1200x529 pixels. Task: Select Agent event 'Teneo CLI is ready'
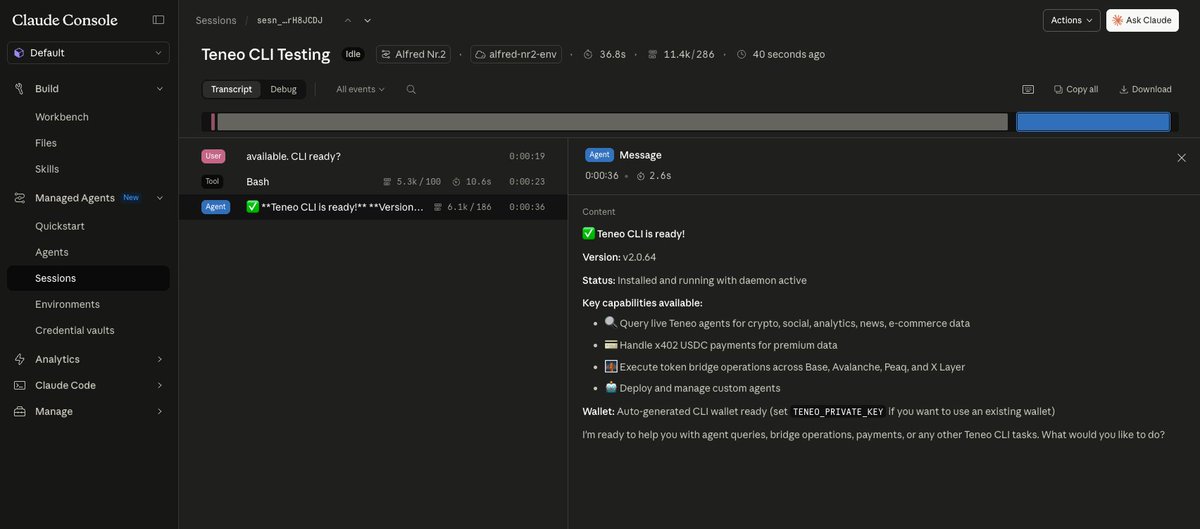373,207
